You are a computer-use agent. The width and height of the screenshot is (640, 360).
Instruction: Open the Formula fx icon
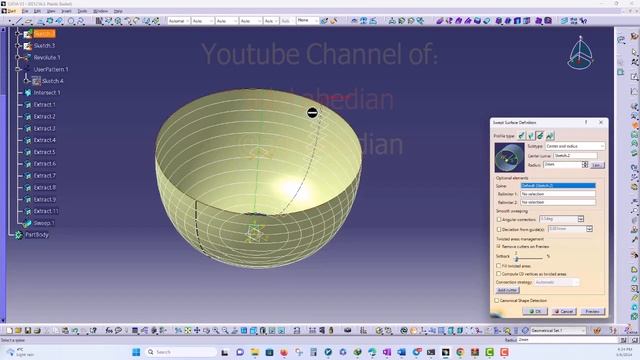coord(109,331)
